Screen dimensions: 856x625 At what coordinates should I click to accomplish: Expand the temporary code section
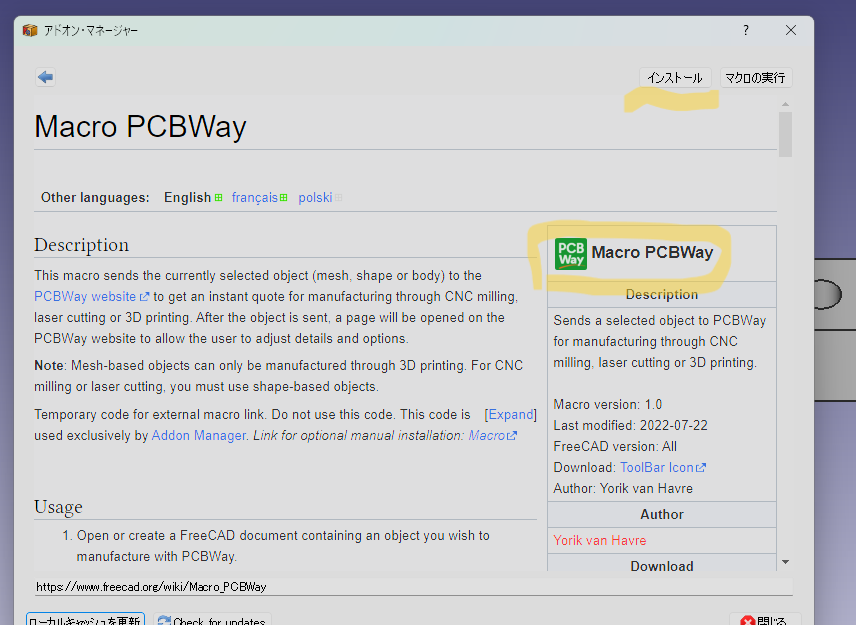tap(510, 415)
